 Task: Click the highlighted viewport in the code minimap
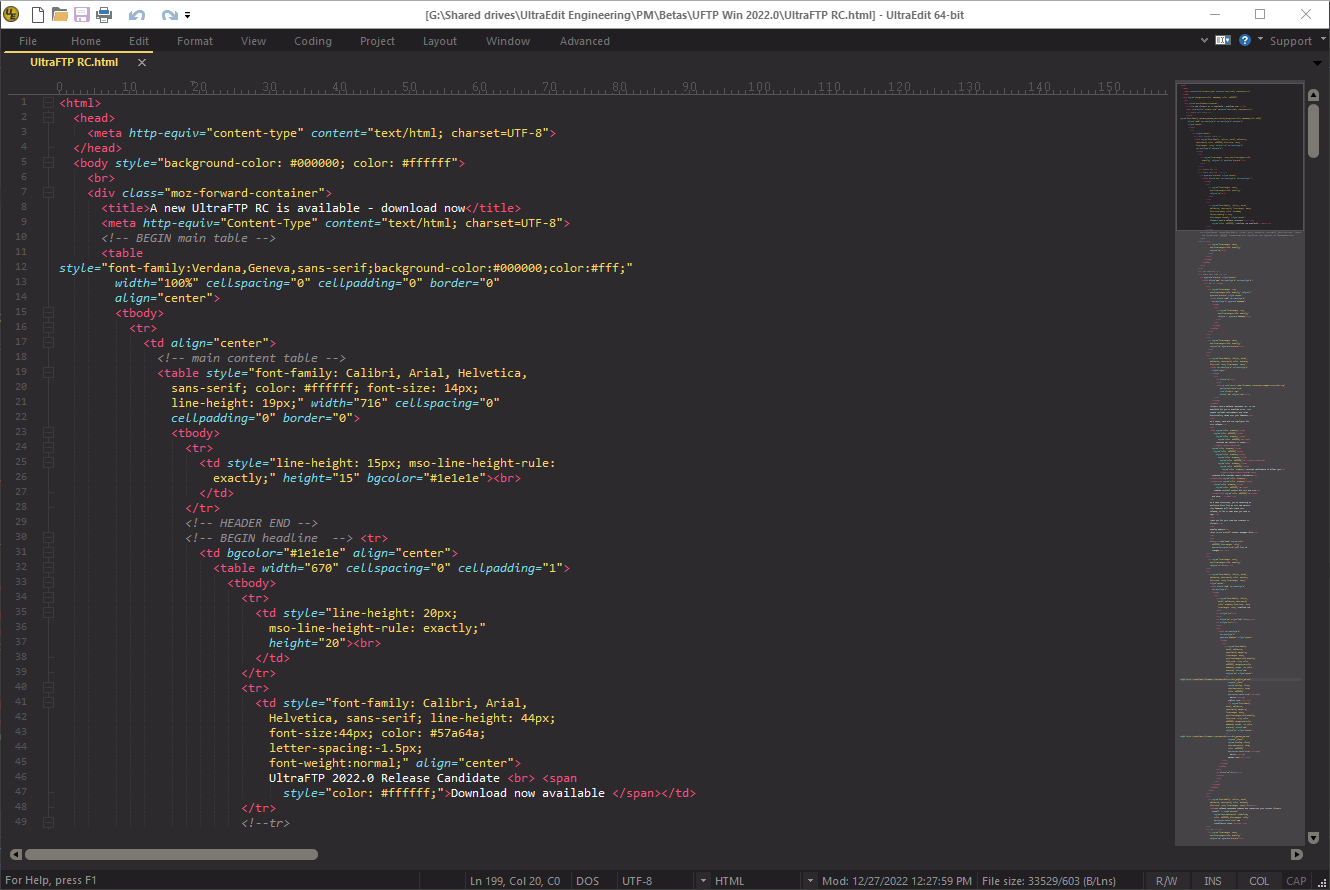1240,156
